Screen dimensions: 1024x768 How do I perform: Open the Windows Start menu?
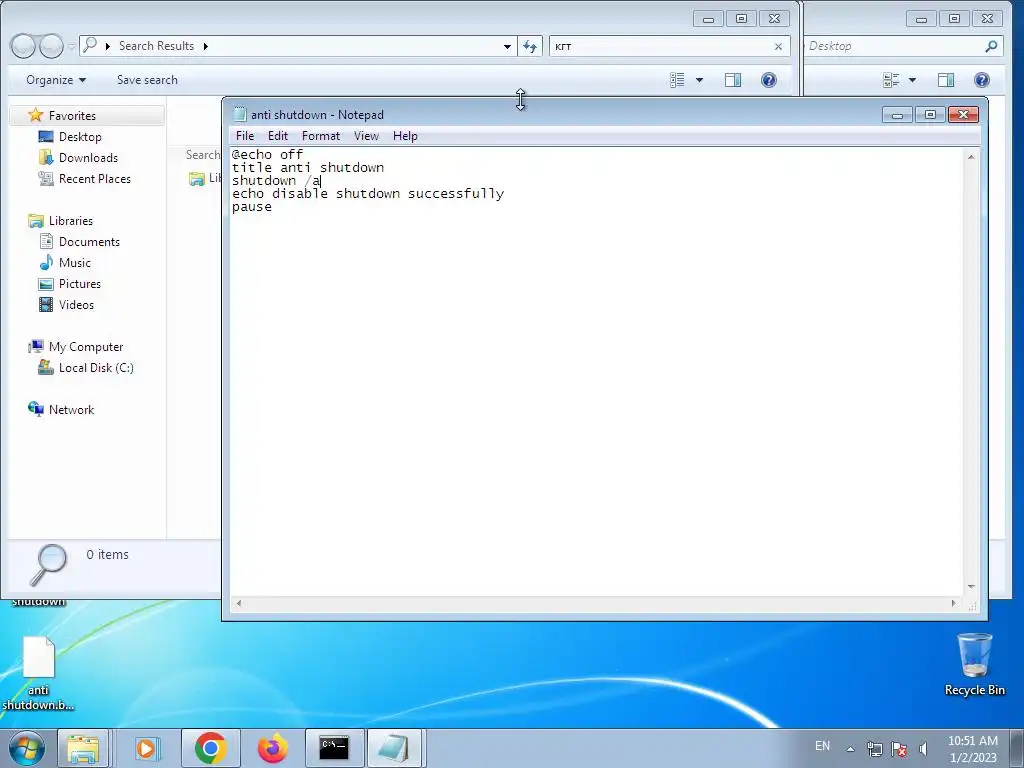coord(27,748)
